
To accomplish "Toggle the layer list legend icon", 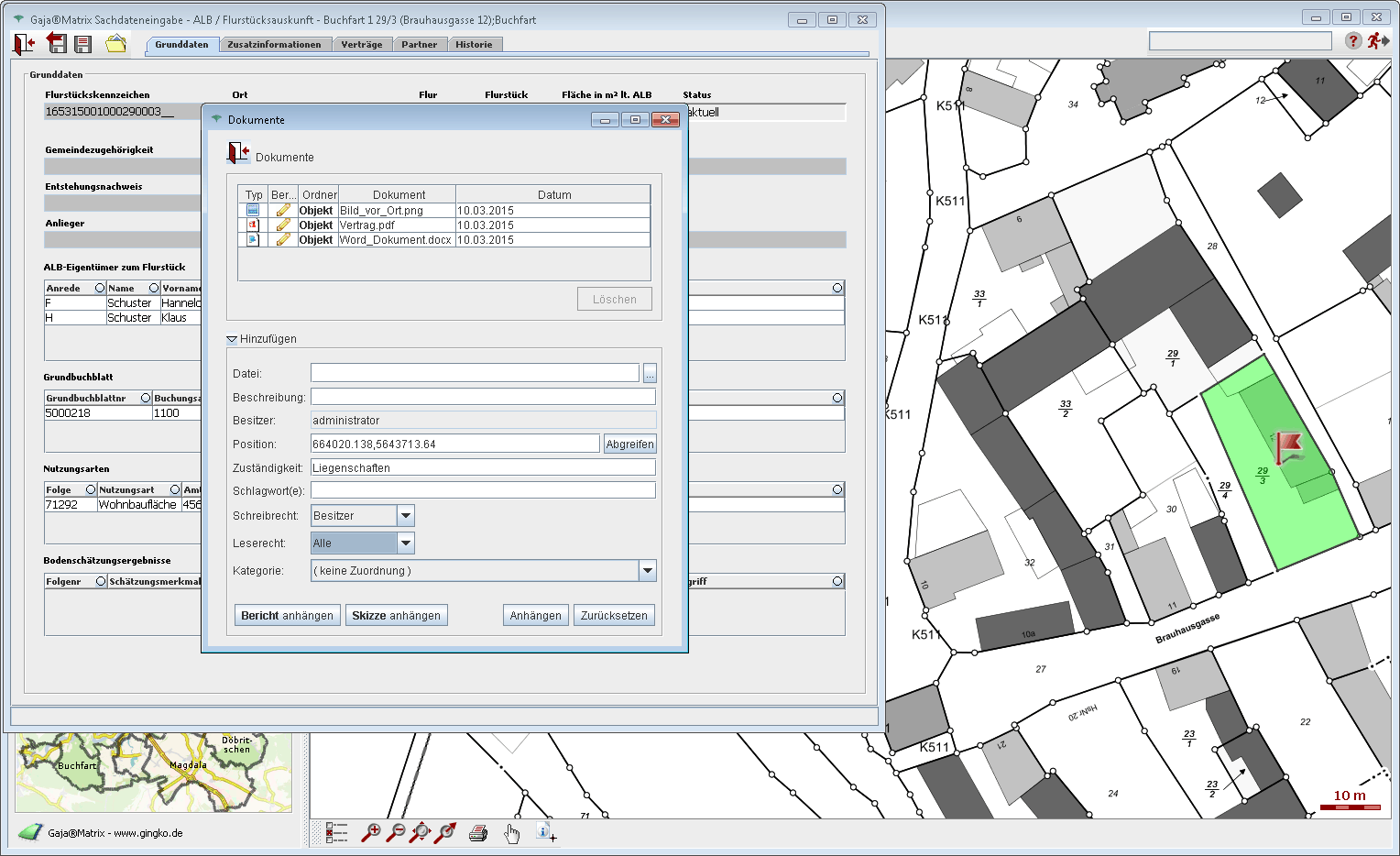I will pos(337,832).
